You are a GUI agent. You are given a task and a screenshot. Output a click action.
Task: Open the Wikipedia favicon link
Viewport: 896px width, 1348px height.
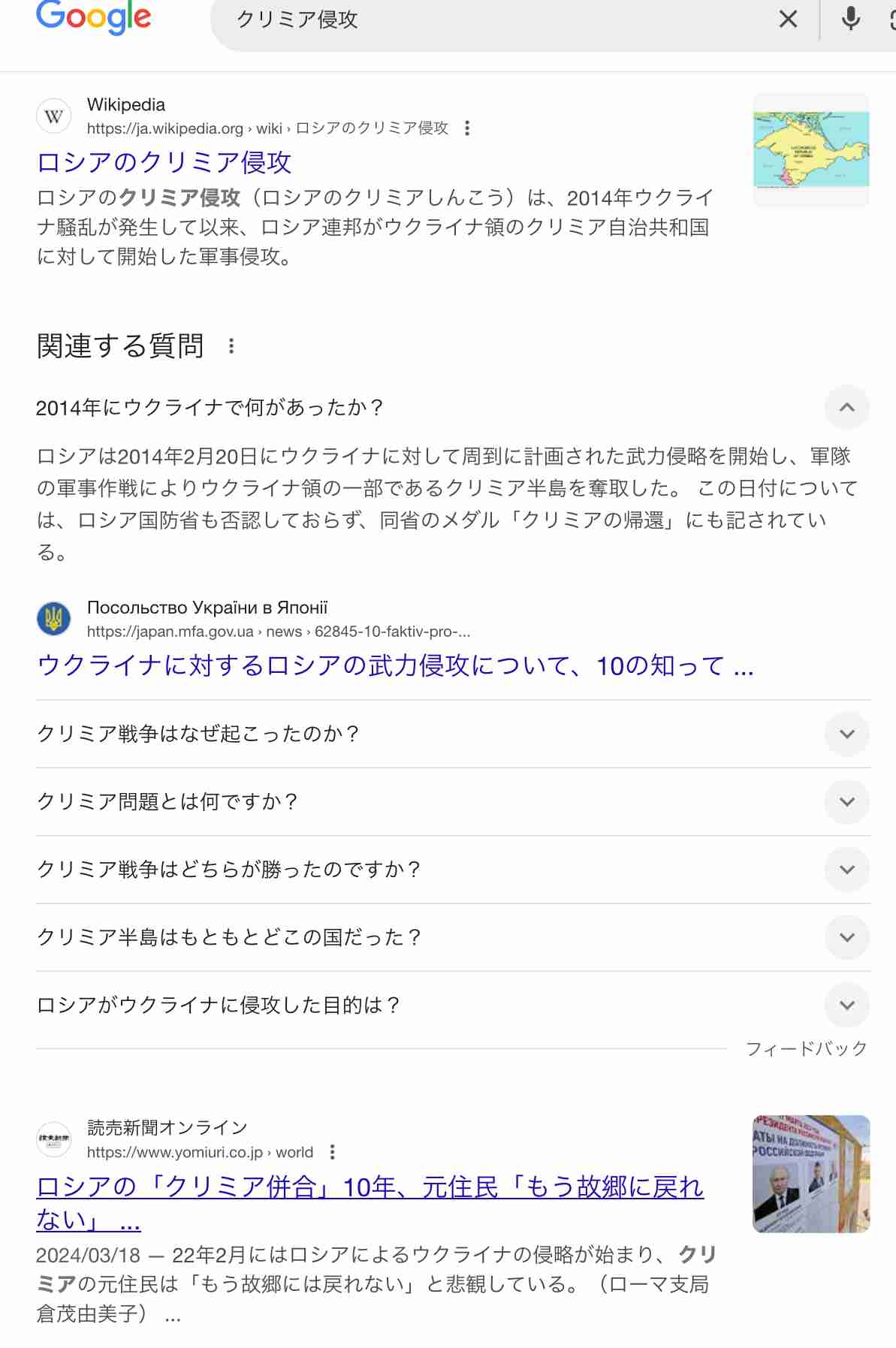point(54,116)
